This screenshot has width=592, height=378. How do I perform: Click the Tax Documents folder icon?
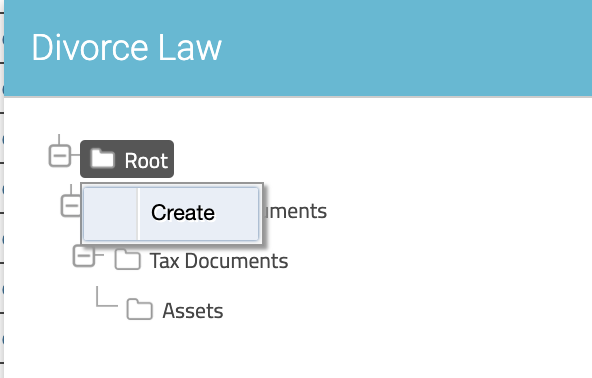tap(128, 259)
